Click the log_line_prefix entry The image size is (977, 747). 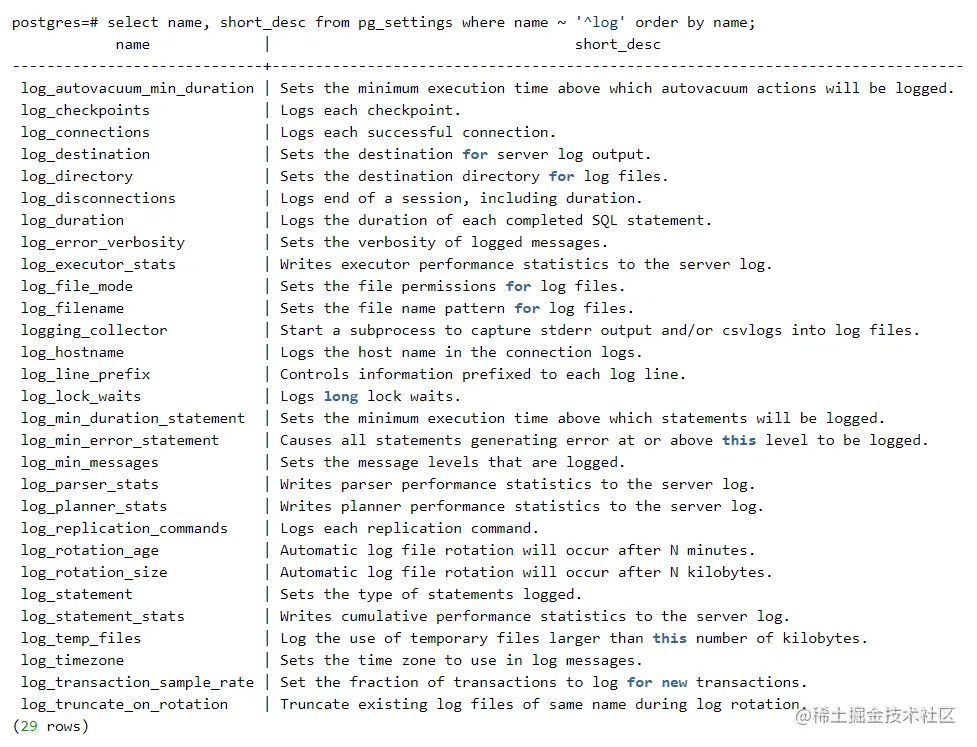point(85,374)
